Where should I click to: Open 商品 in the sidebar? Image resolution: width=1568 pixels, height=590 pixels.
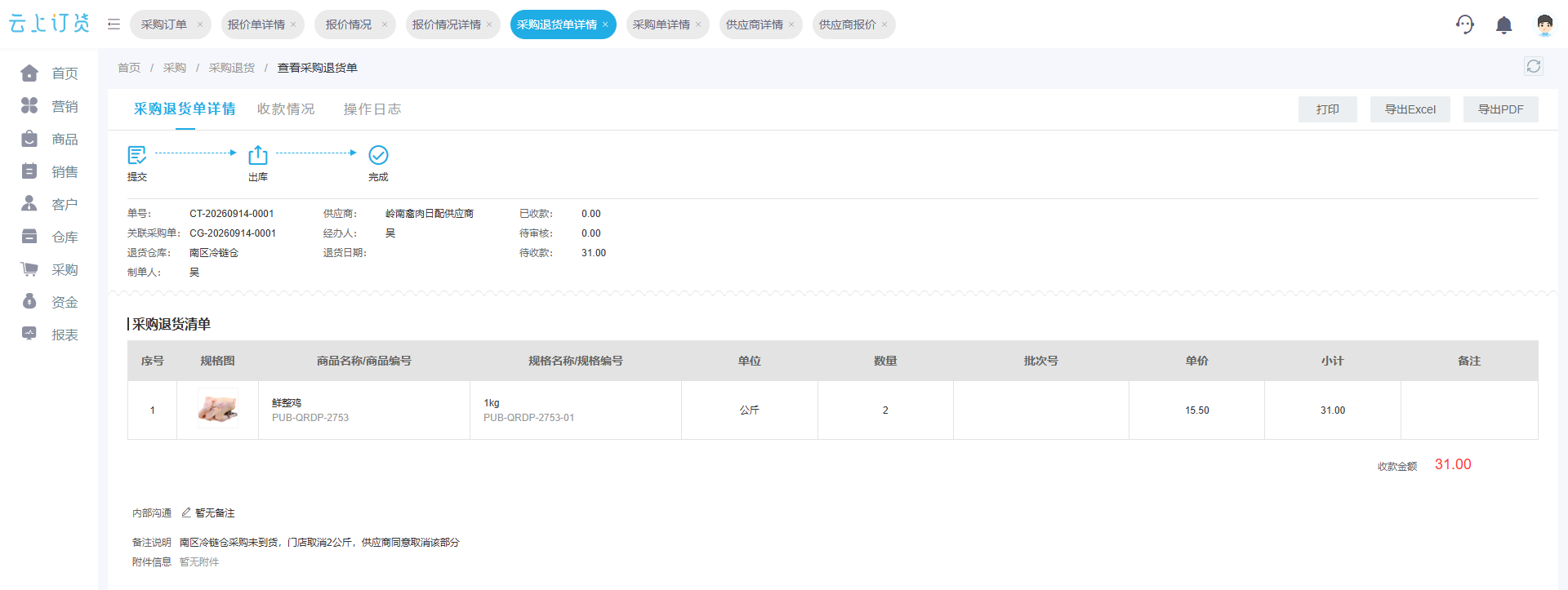pos(49,139)
